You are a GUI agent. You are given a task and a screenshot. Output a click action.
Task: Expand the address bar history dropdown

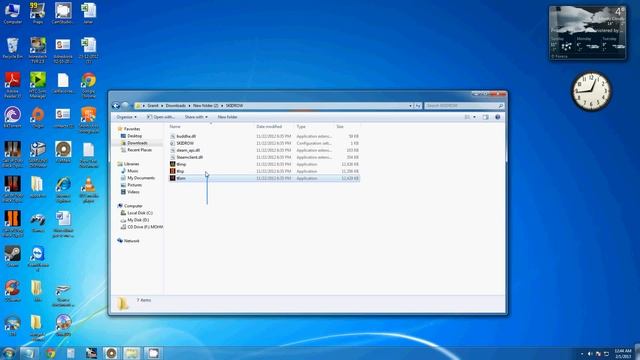[x=410, y=106]
